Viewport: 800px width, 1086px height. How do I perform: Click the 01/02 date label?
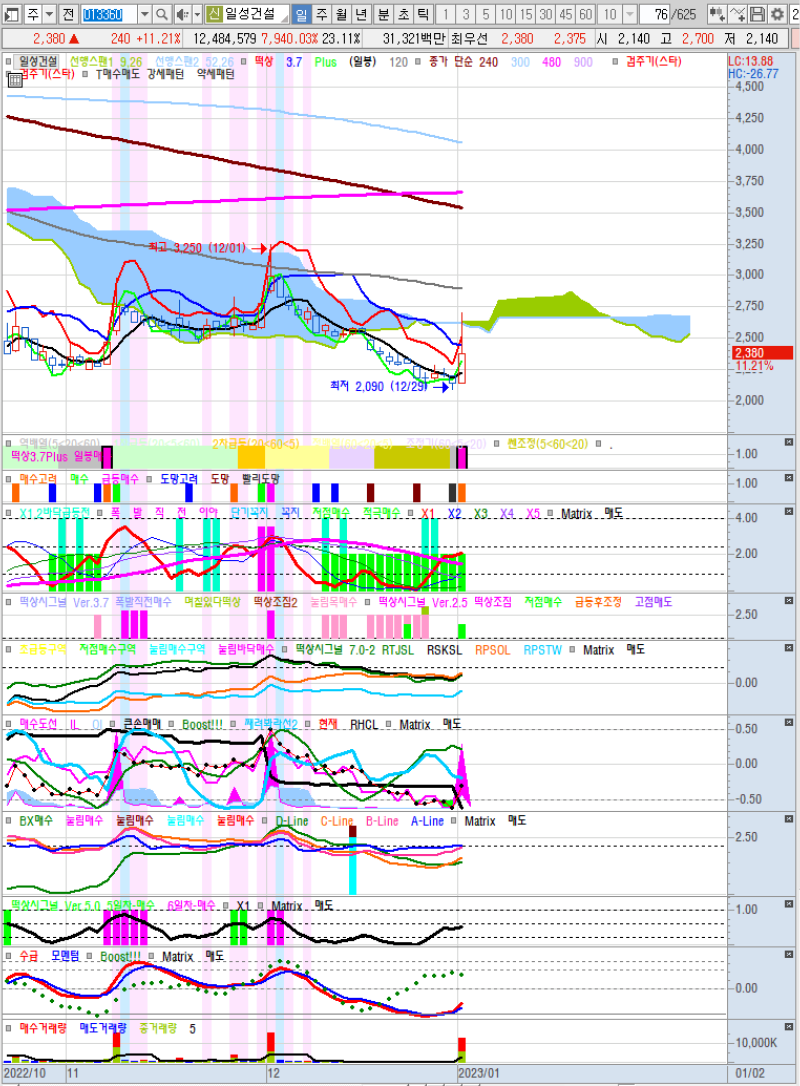tap(749, 1073)
